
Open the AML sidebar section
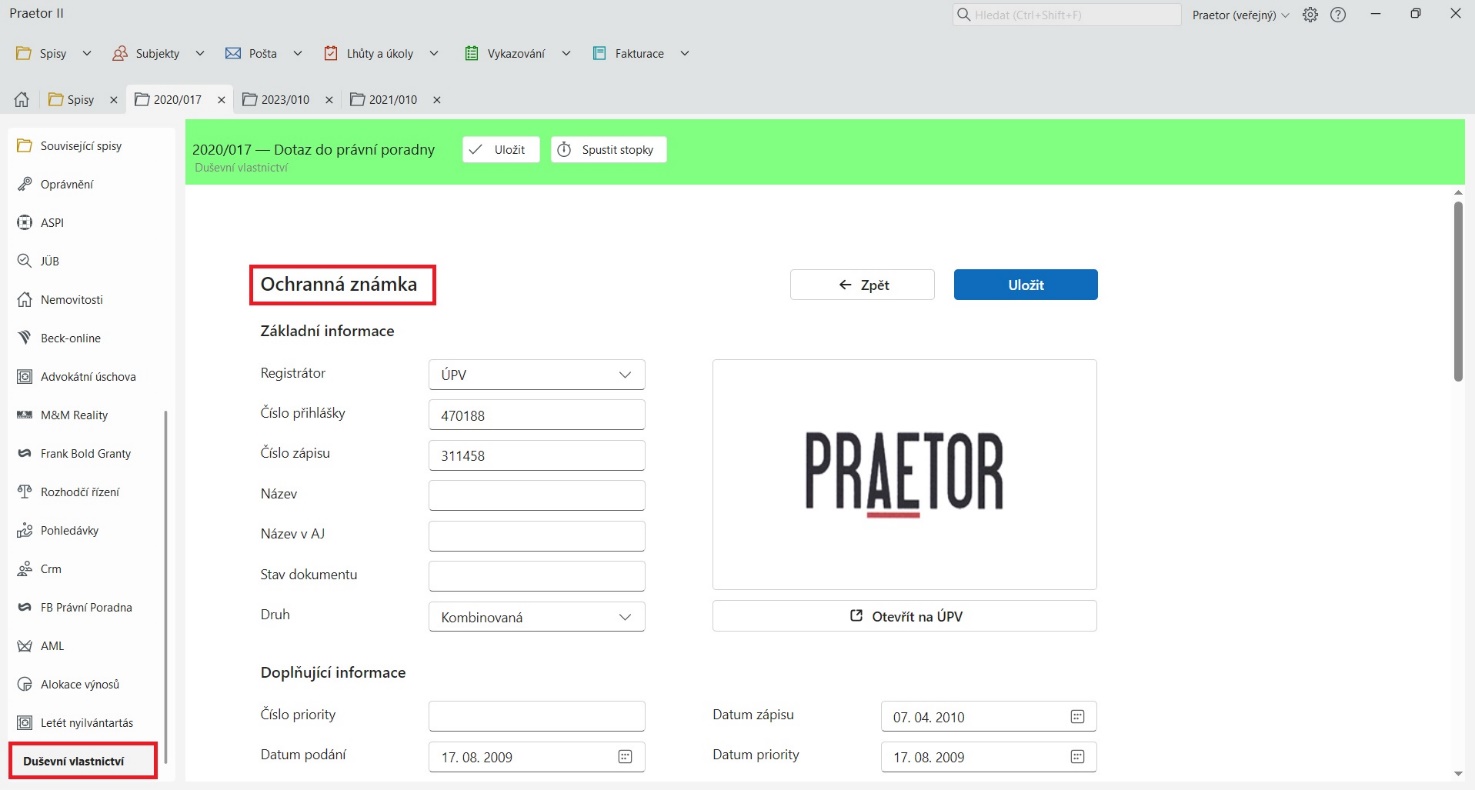tap(50, 645)
